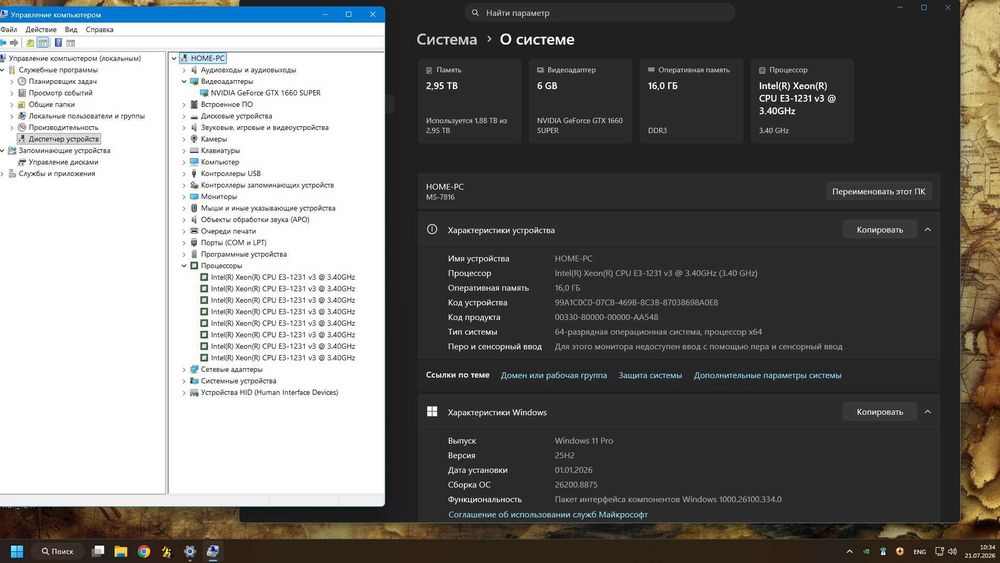The height and width of the screenshot is (563, 1000).
Task: Click the Камеры device category icon
Action: (194, 139)
